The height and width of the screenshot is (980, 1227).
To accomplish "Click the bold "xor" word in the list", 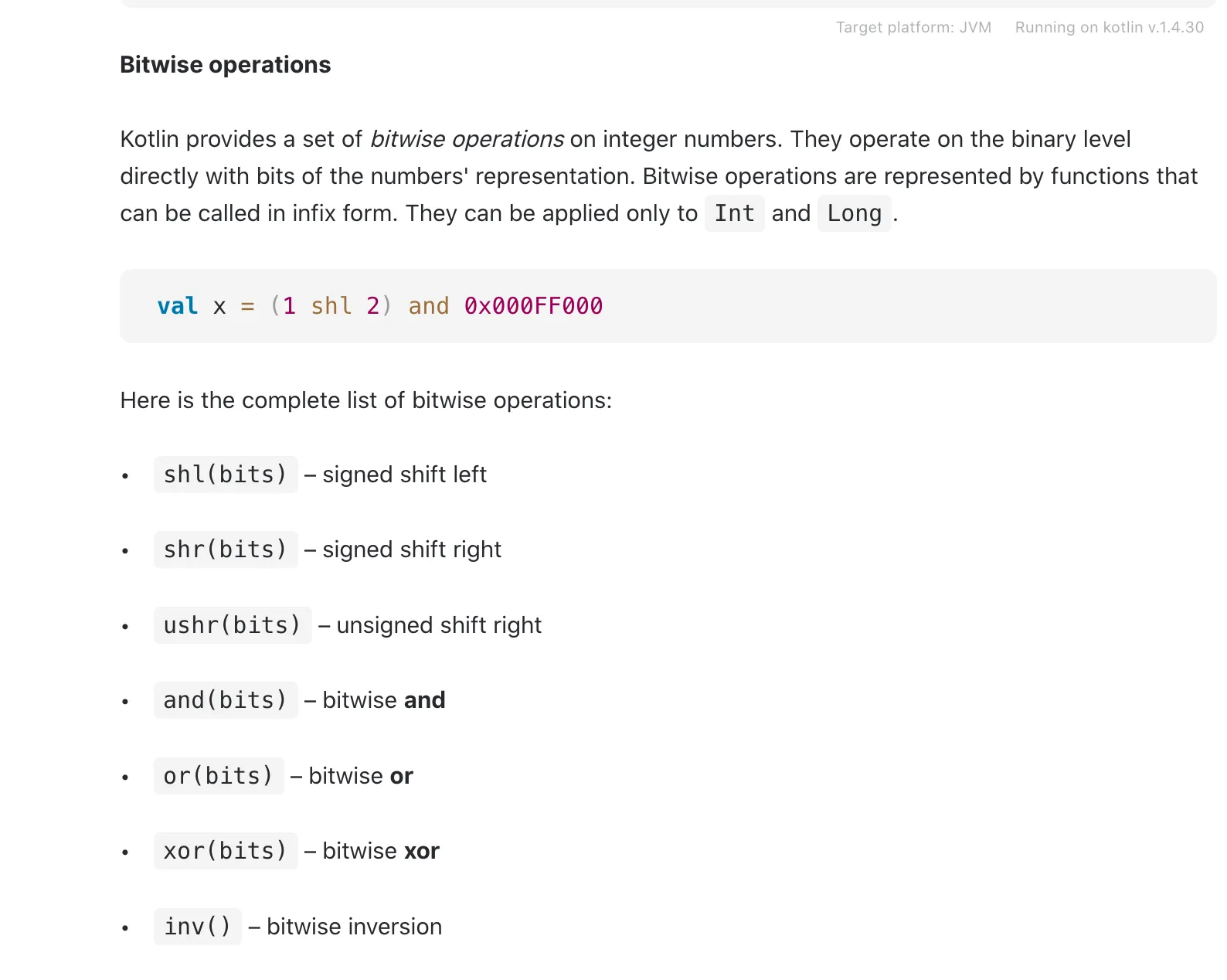I will tap(422, 851).
